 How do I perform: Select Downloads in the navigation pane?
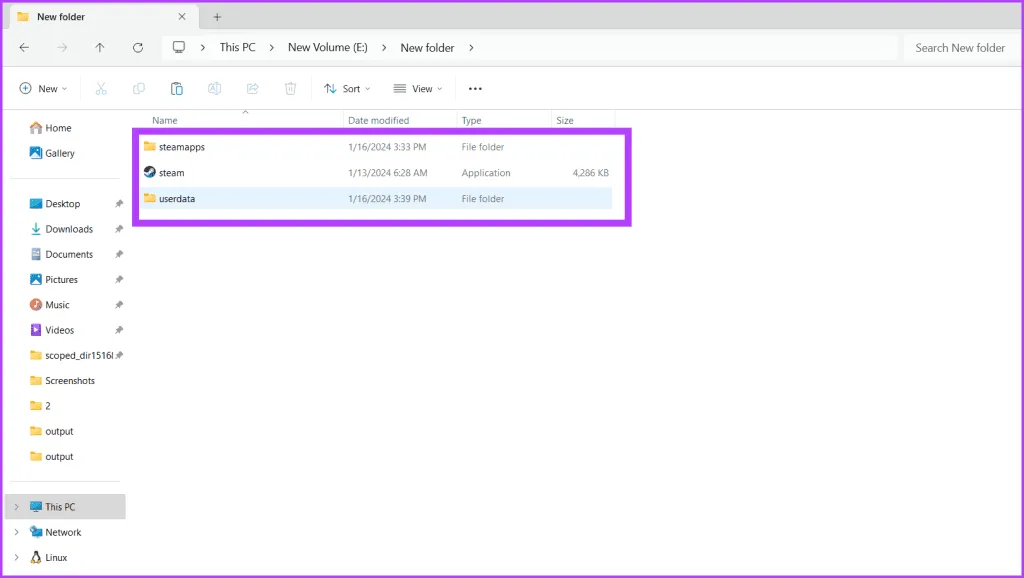coord(69,229)
